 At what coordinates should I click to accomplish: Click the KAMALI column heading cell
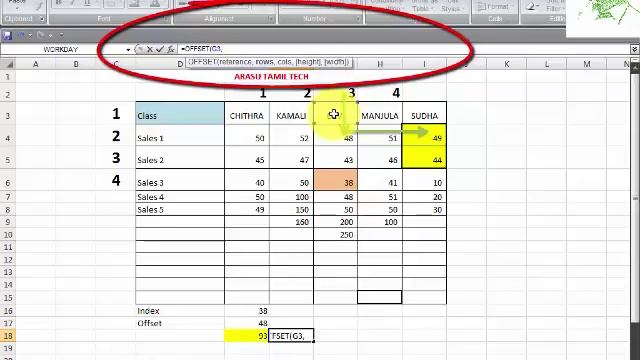(x=291, y=113)
